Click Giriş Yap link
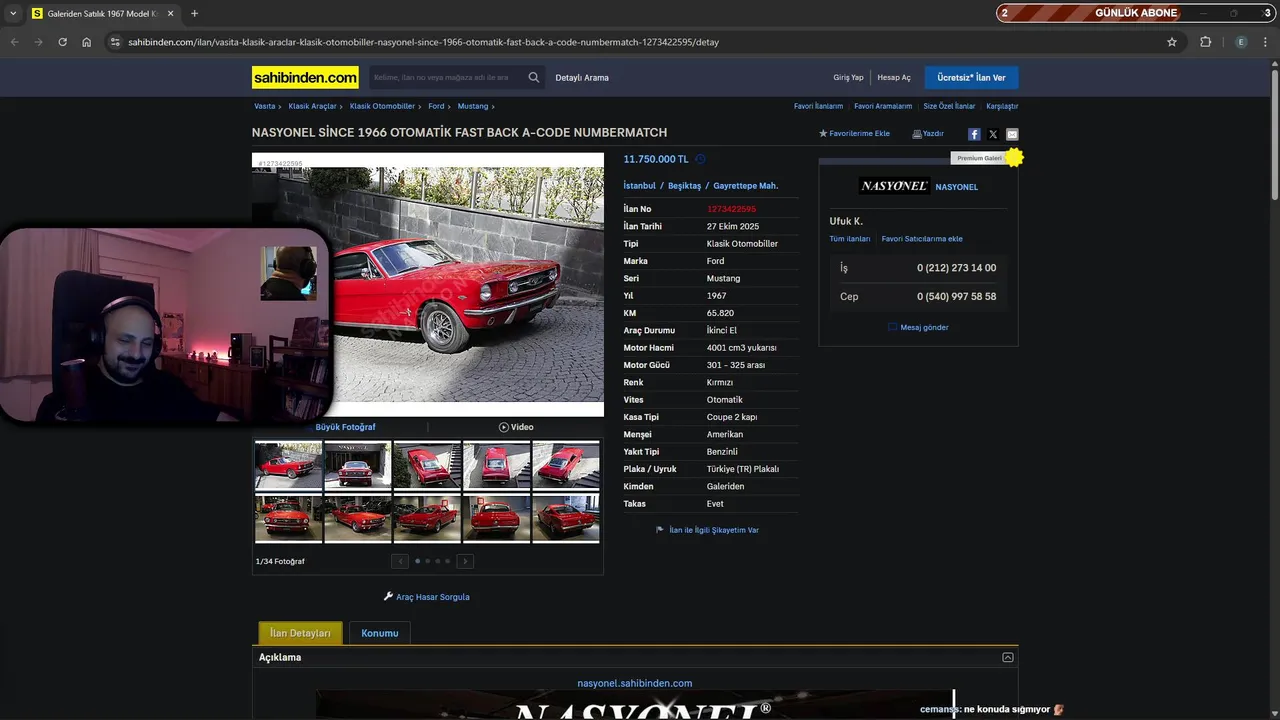The image size is (1280, 720). 848,77
